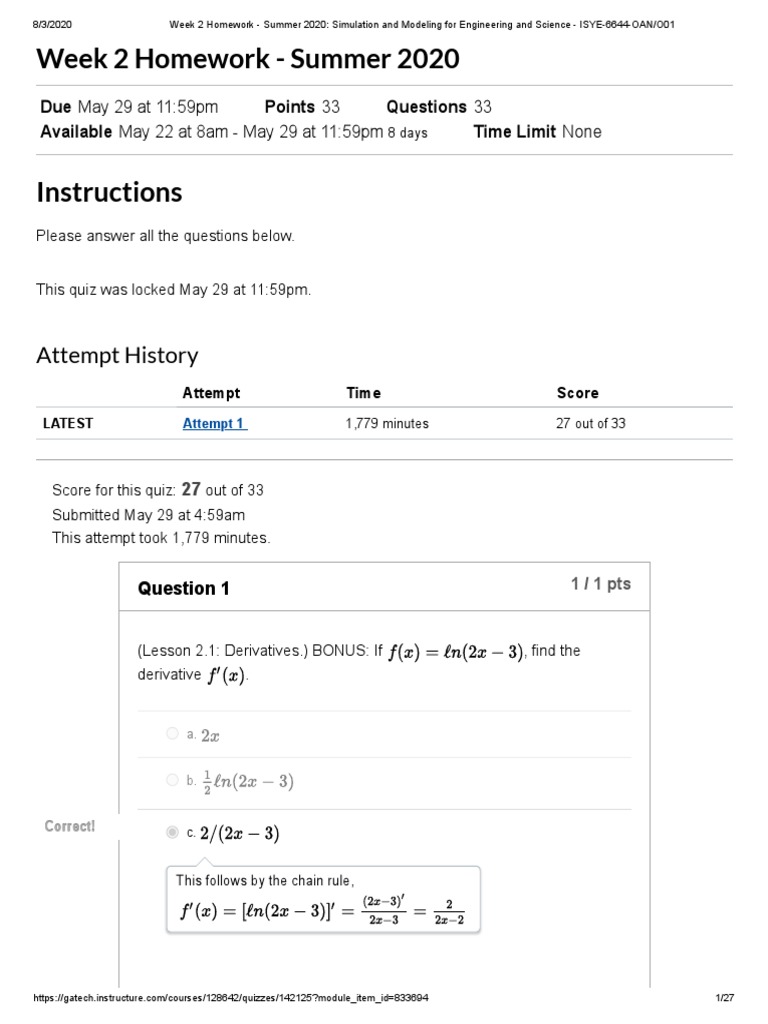Click the Attempt History heading

[117, 355]
